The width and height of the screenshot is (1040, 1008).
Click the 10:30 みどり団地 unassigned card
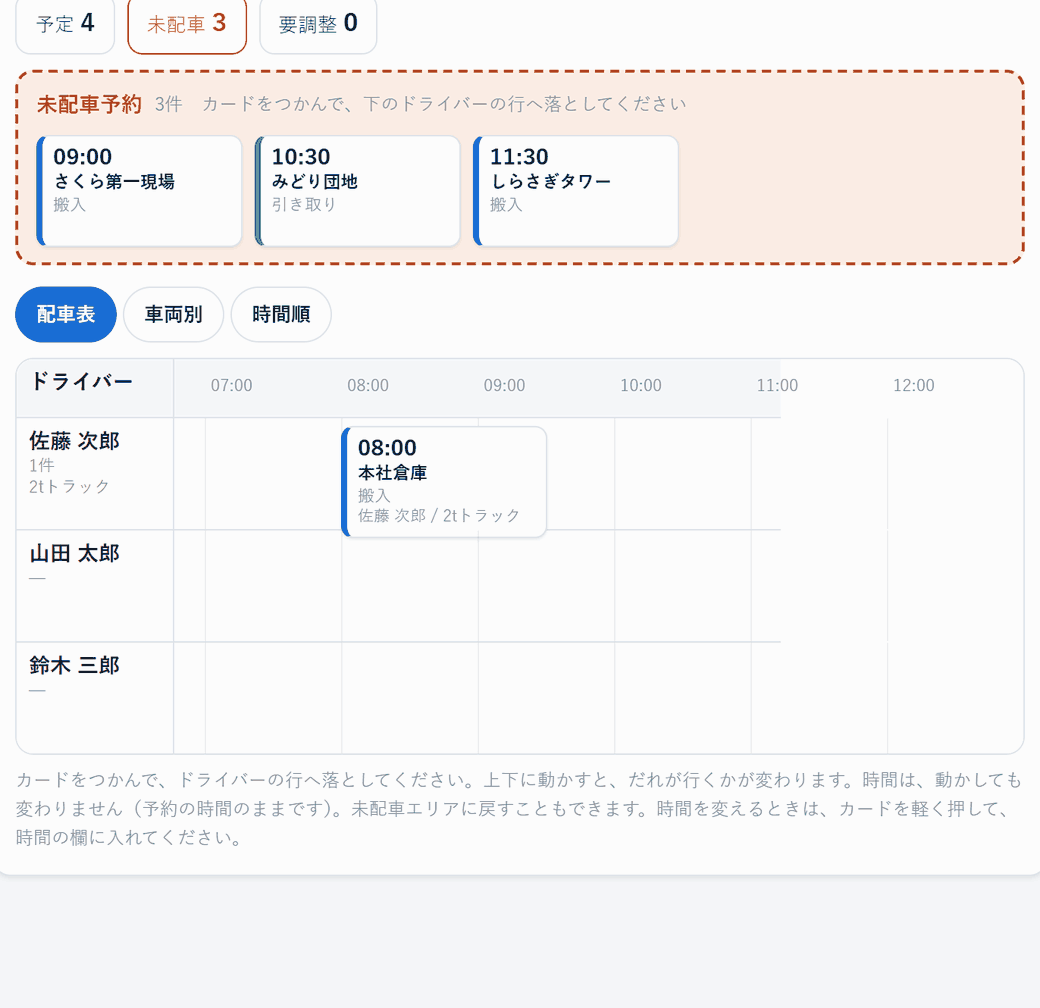point(358,191)
